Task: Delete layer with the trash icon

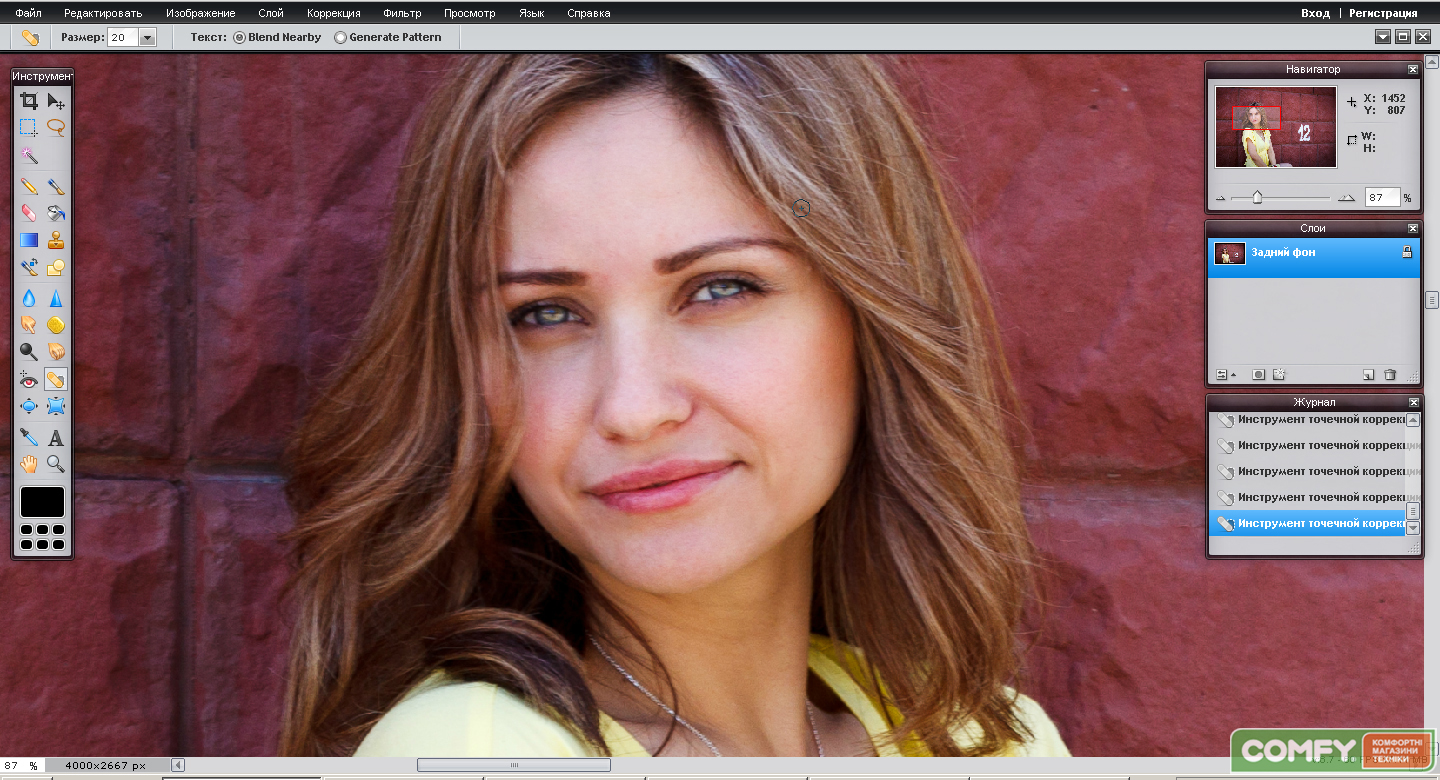Action: pos(1390,375)
